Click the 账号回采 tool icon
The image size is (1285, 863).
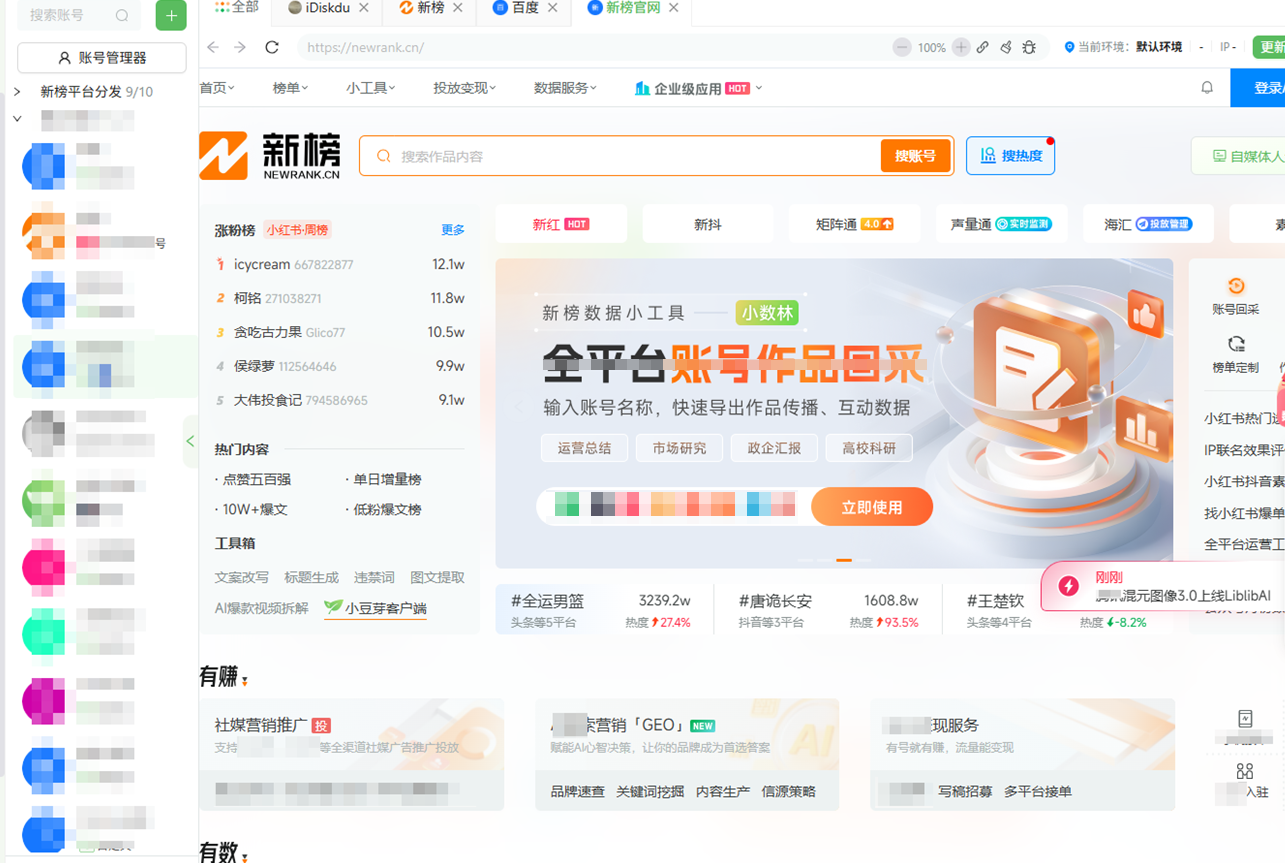1236,286
